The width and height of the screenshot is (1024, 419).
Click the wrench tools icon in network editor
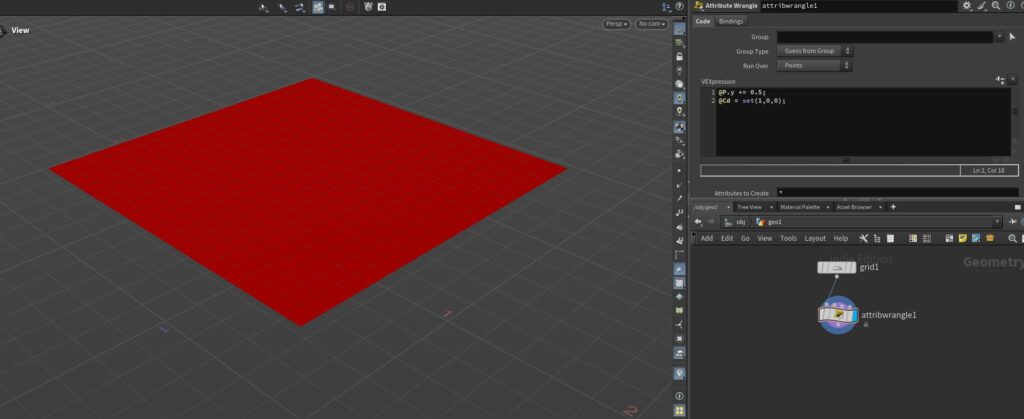pos(863,238)
